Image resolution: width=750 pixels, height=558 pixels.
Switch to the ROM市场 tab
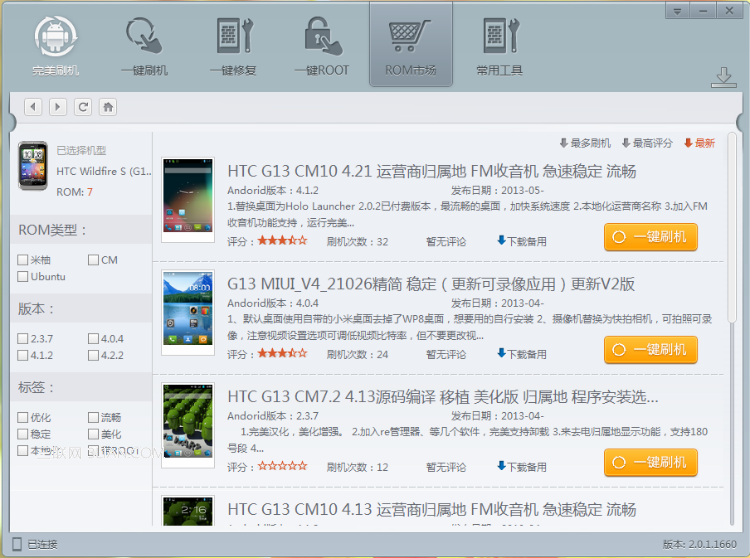coord(410,45)
